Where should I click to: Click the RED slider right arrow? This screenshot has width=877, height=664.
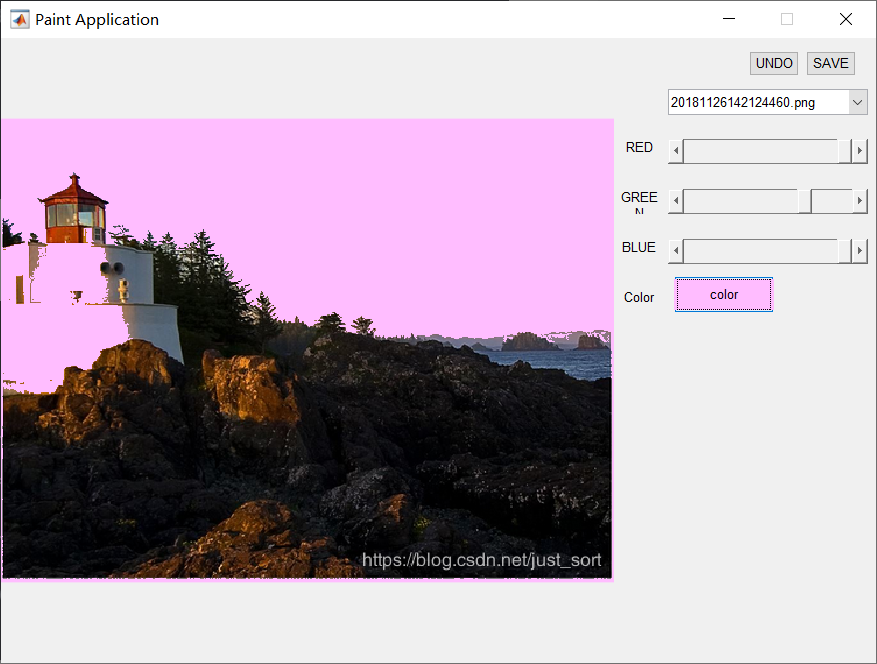(x=858, y=151)
